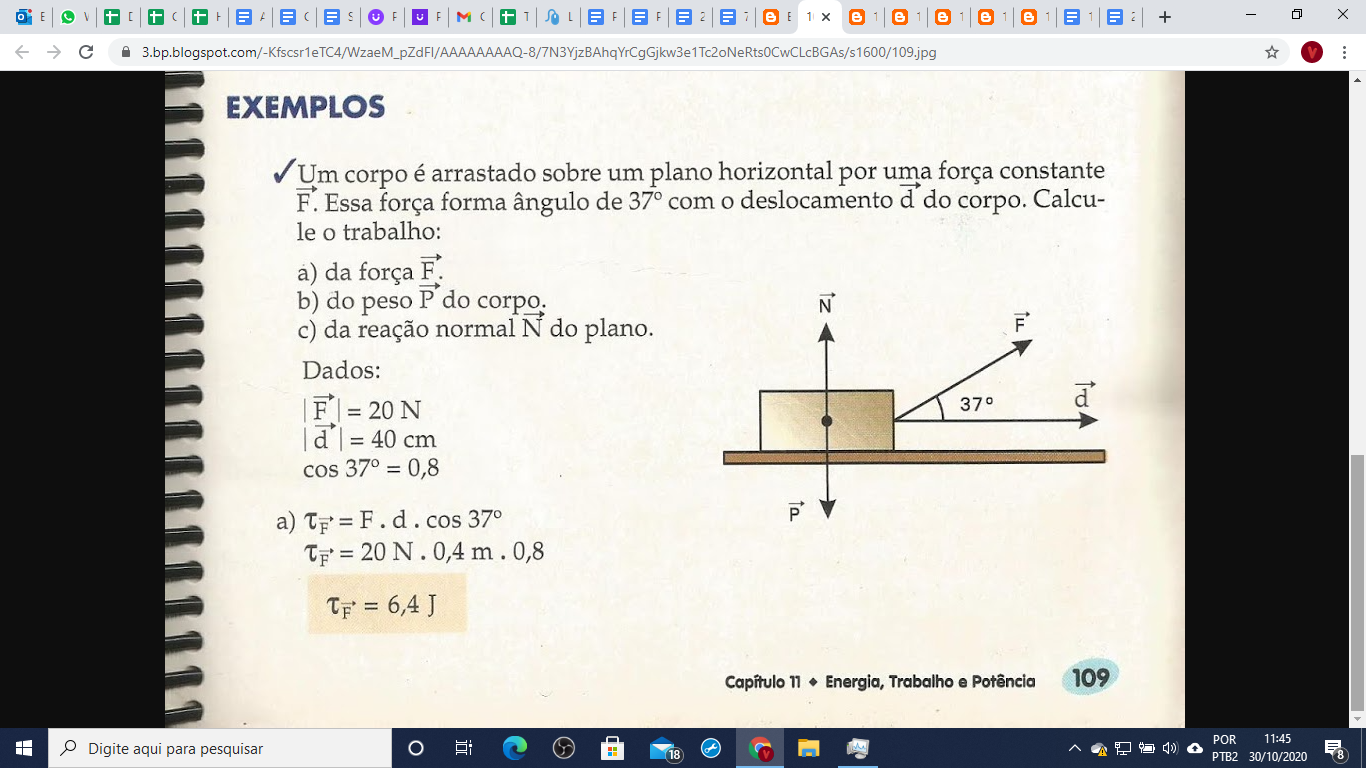This screenshot has width=1366, height=768.
Task: Click the OneDrive warning tray icon
Action: [1099, 748]
